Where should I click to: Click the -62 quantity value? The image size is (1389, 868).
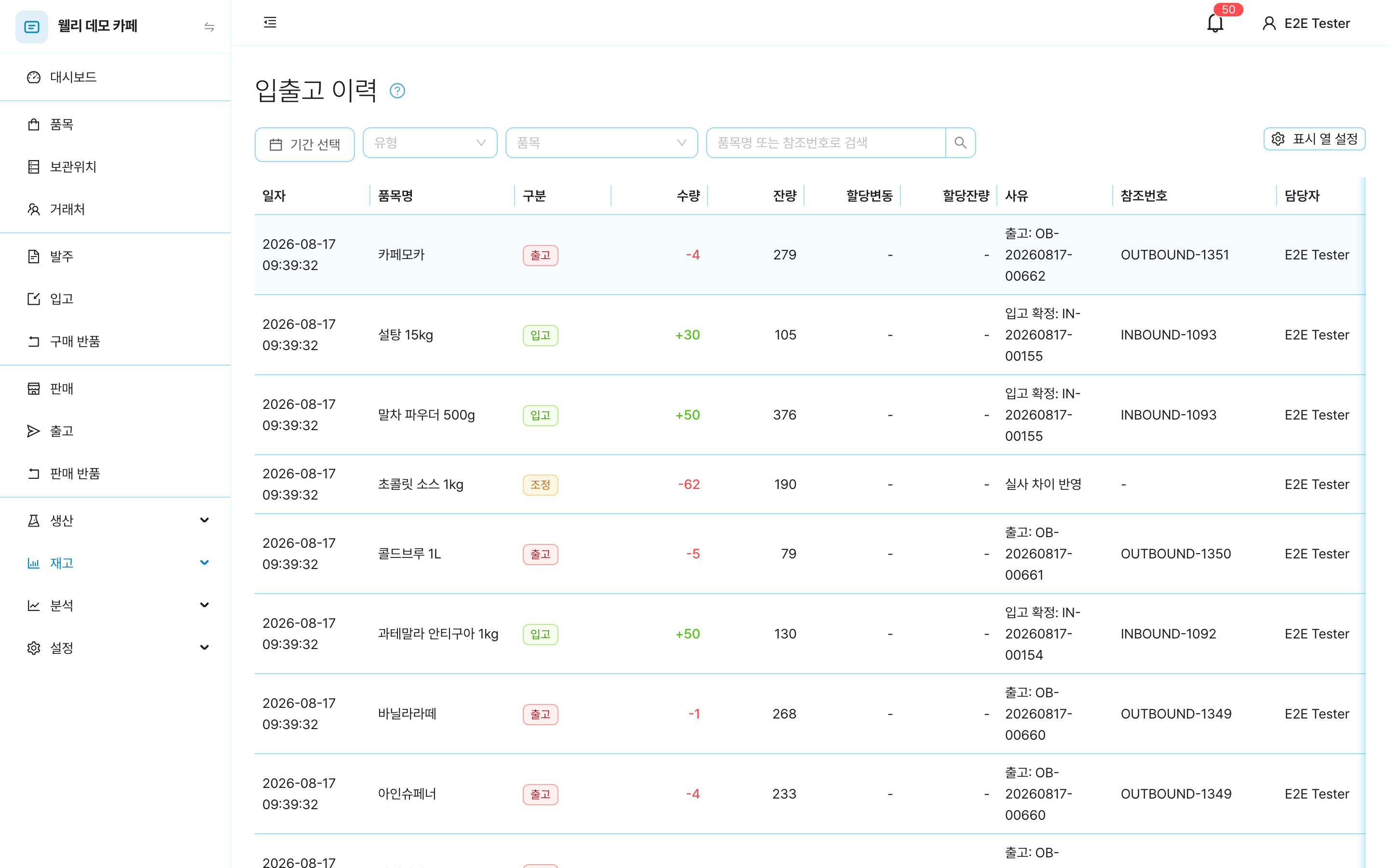(689, 485)
